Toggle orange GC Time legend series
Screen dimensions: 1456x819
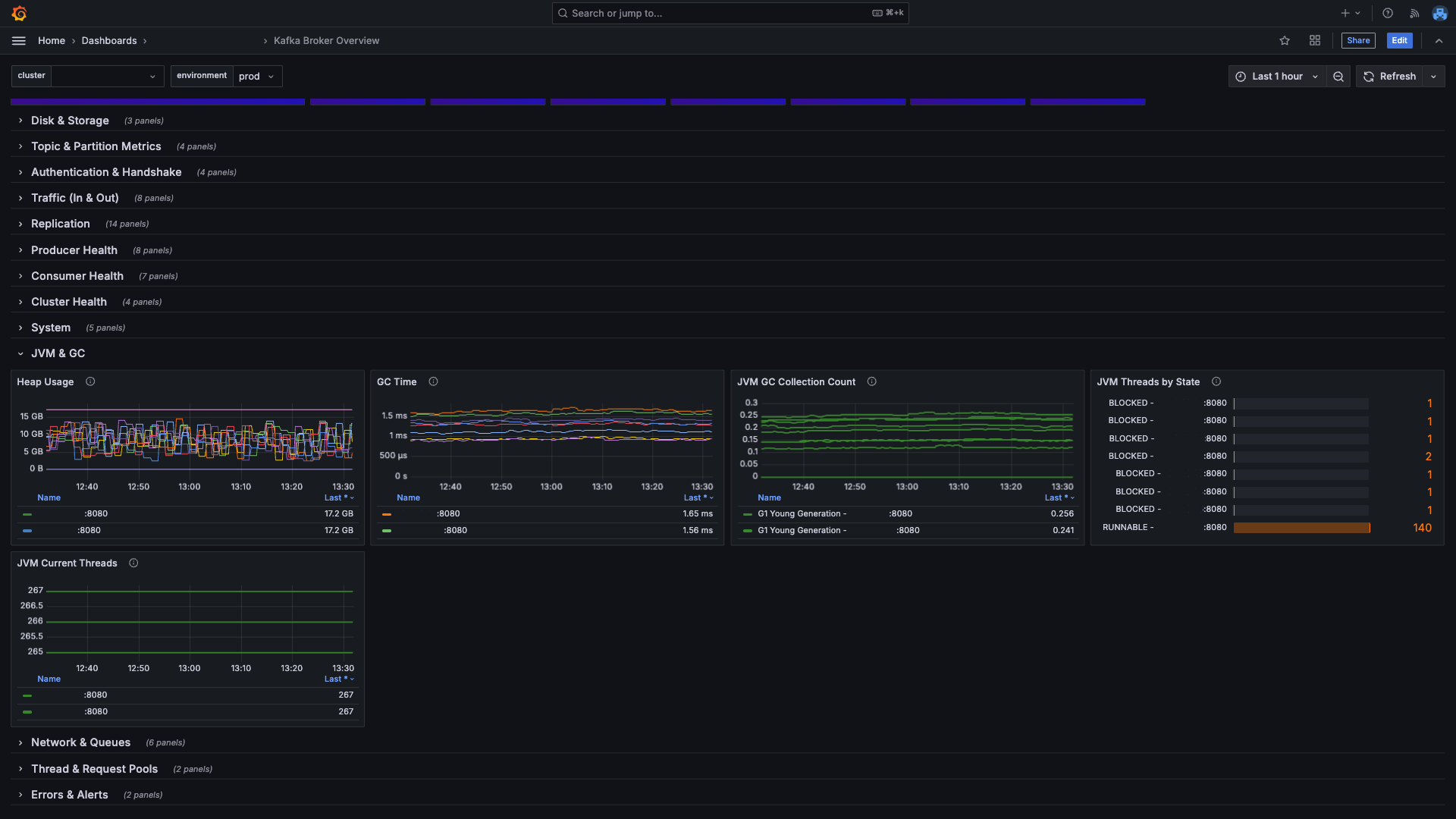coord(447,513)
